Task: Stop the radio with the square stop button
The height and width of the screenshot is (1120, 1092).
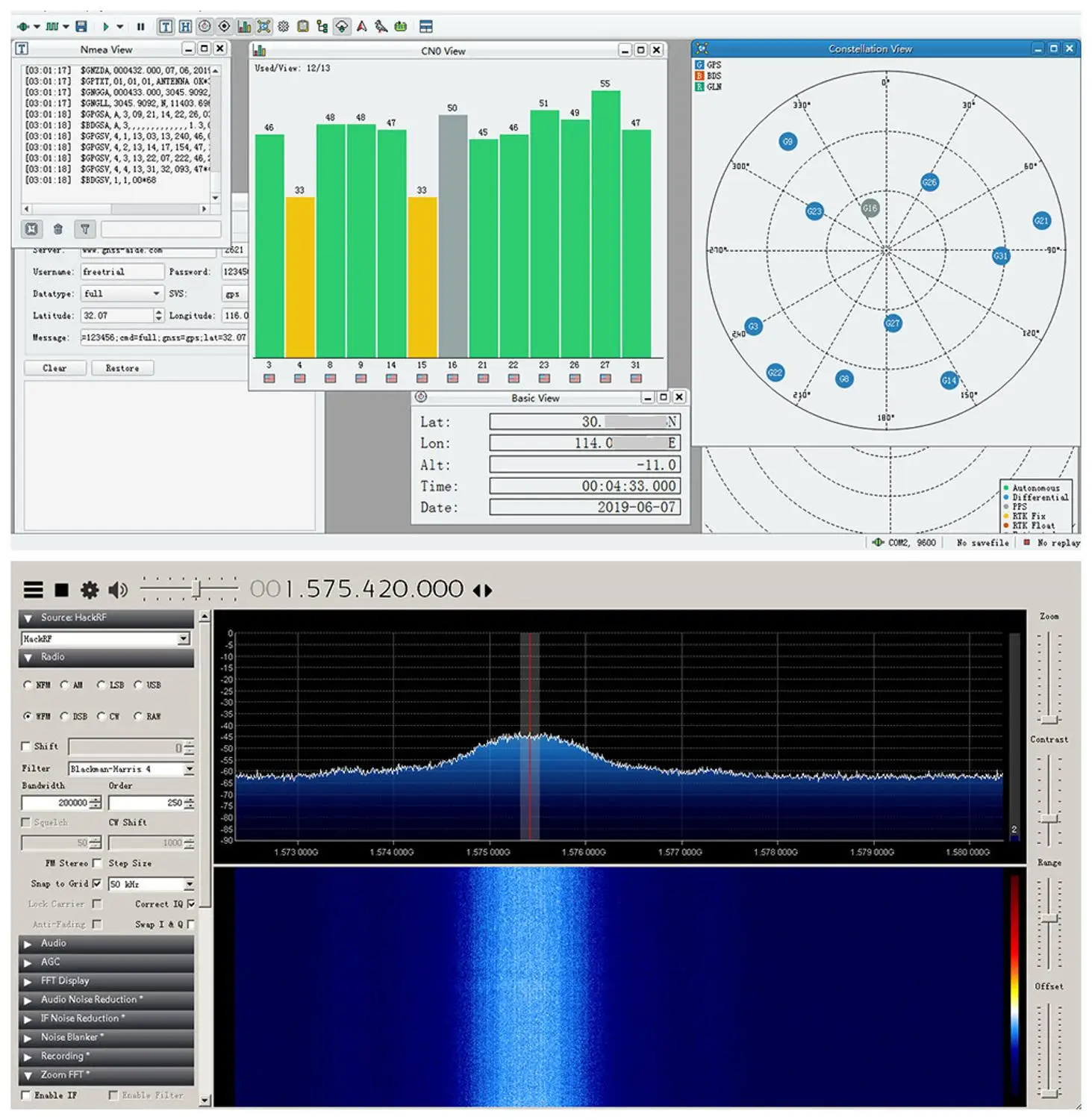Action: [62, 590]
